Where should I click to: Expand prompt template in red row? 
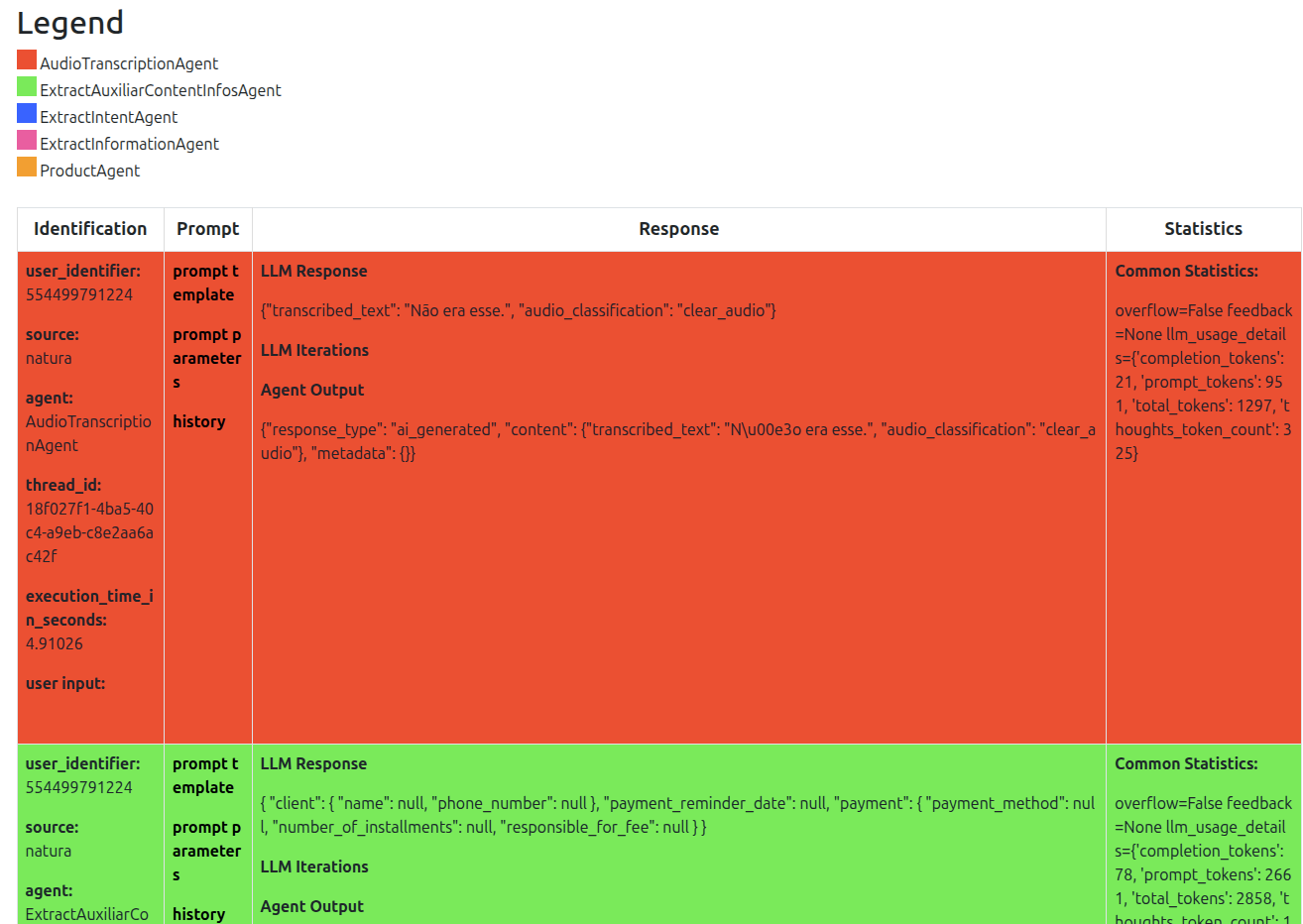click(205, 283)
